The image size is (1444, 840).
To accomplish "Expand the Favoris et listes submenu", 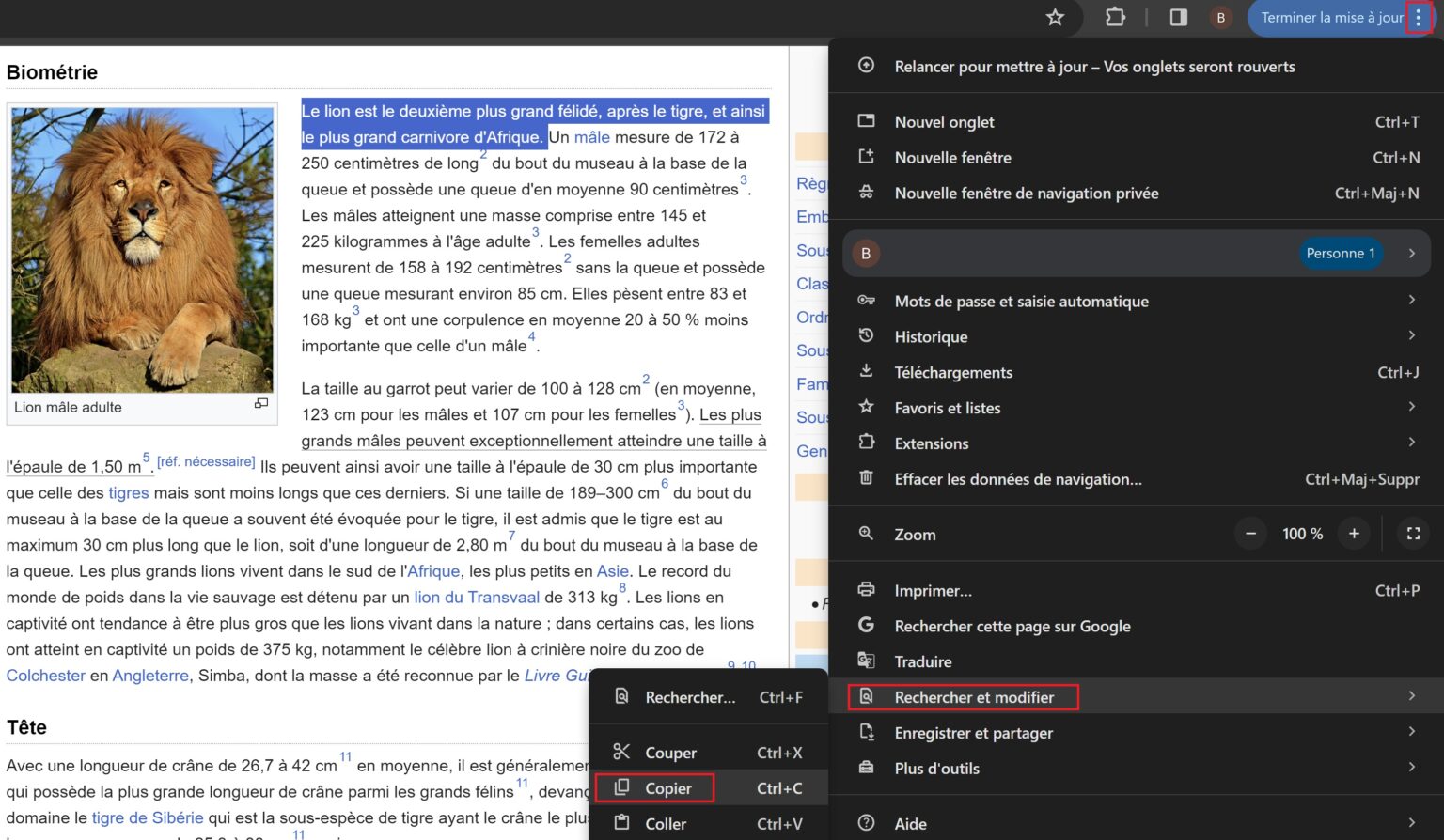I will 1412,407.
